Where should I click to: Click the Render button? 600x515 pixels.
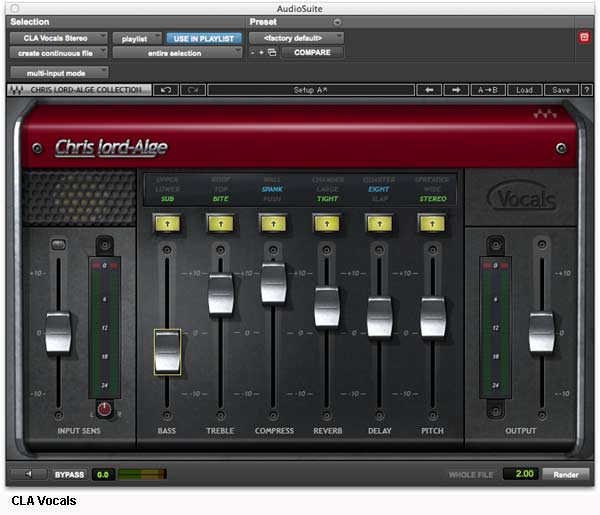pos(566,474)
